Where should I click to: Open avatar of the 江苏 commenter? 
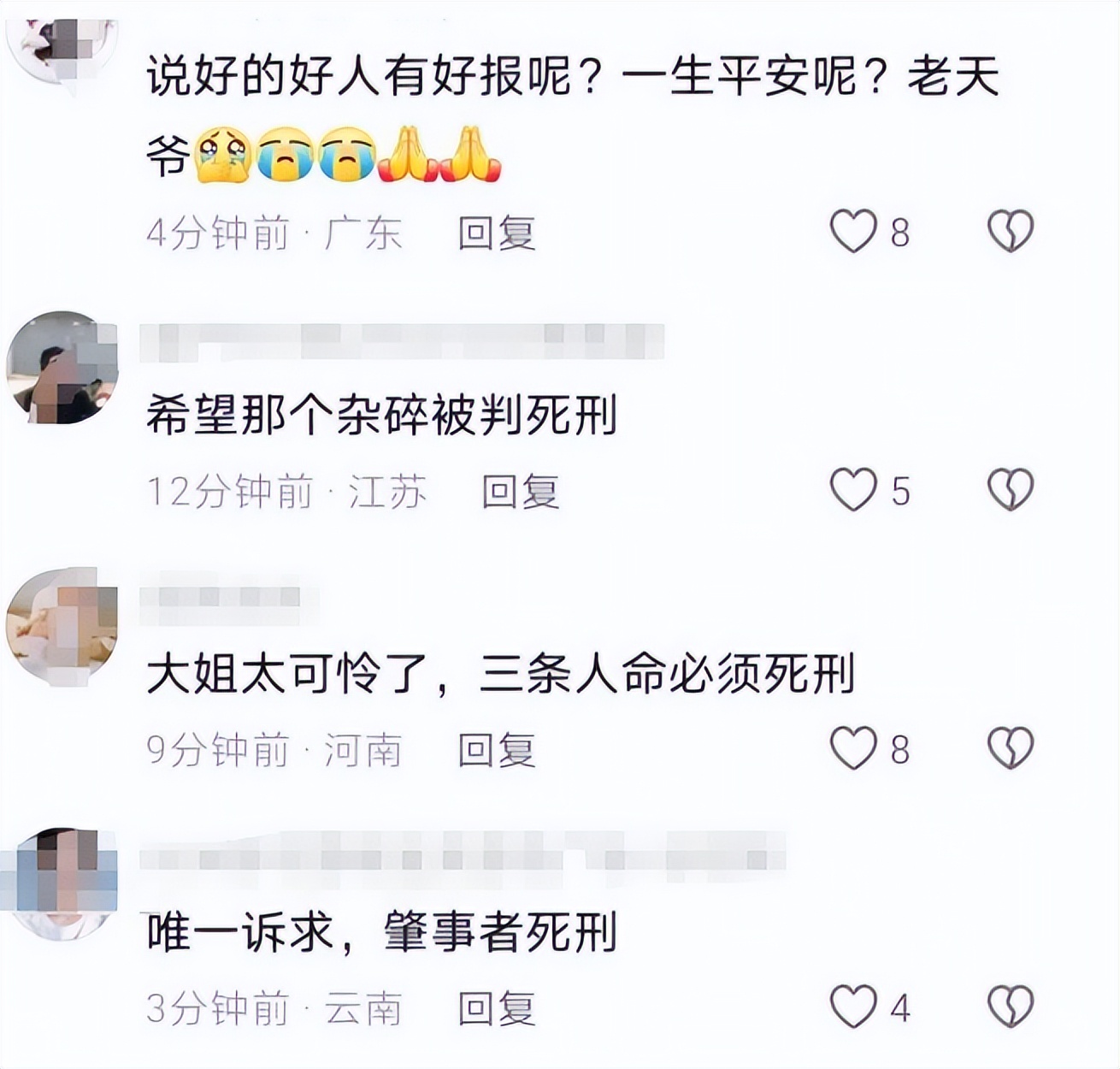tap(62, 368)
